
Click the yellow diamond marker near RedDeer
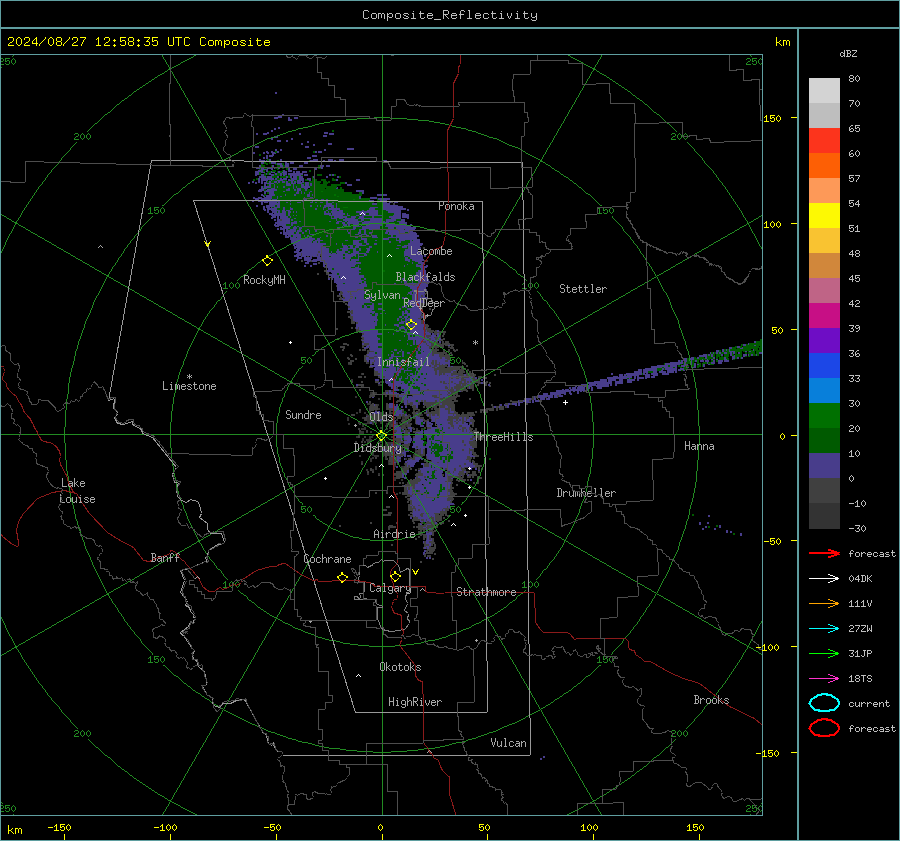pyautogui.click(x=411, y=325)
